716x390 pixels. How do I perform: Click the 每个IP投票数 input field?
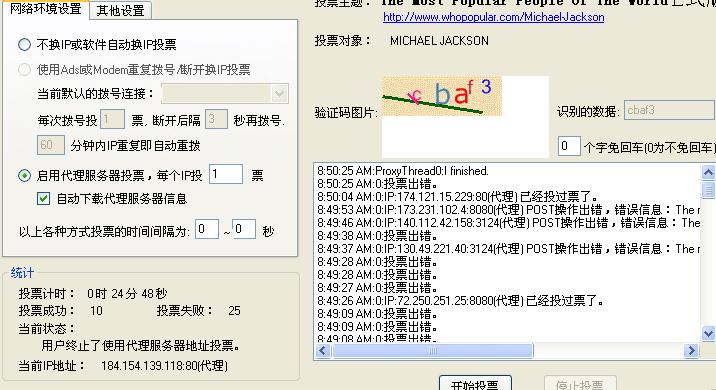226,174
